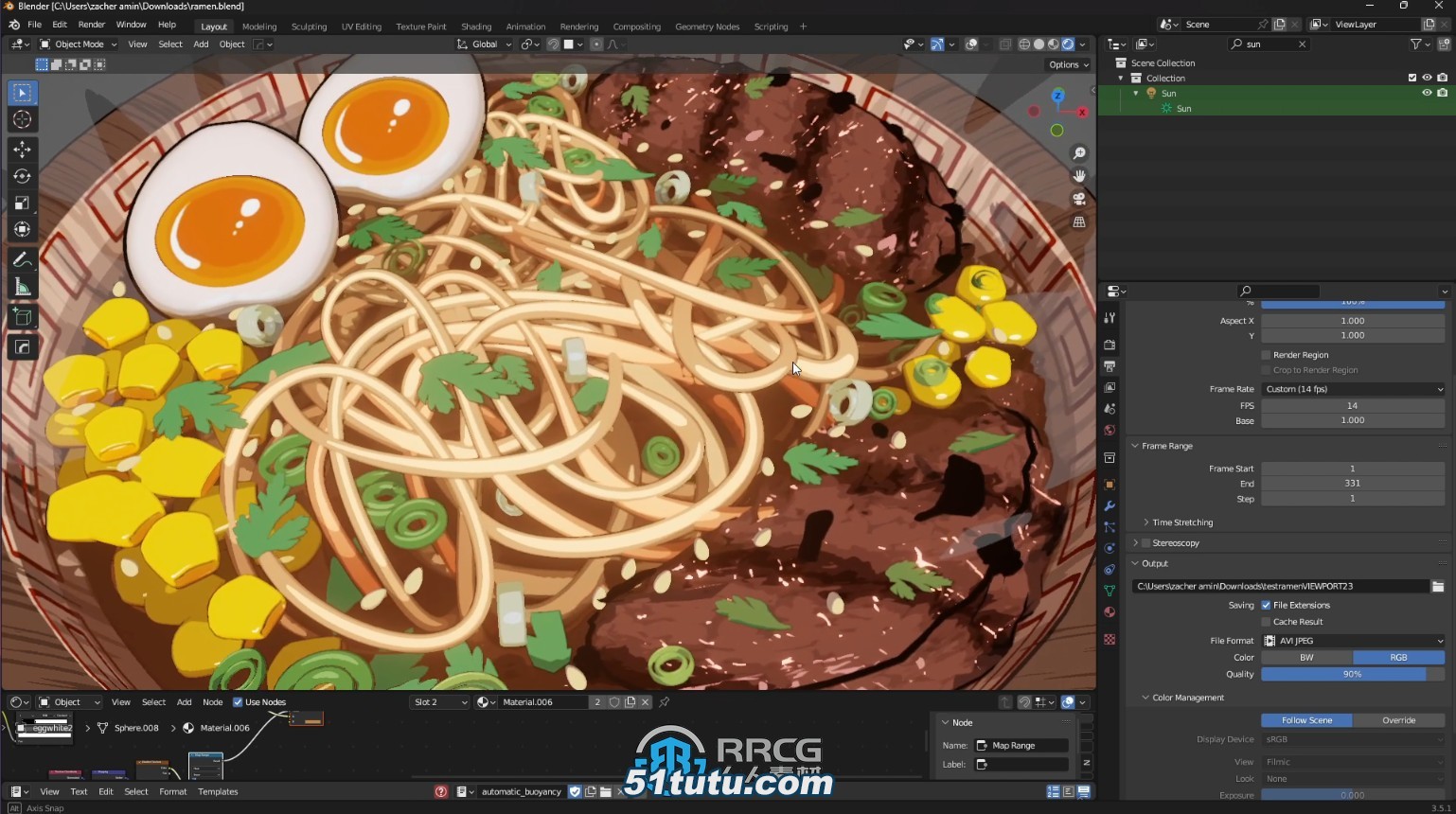Choose the Rotate tool

coord(23,176)
